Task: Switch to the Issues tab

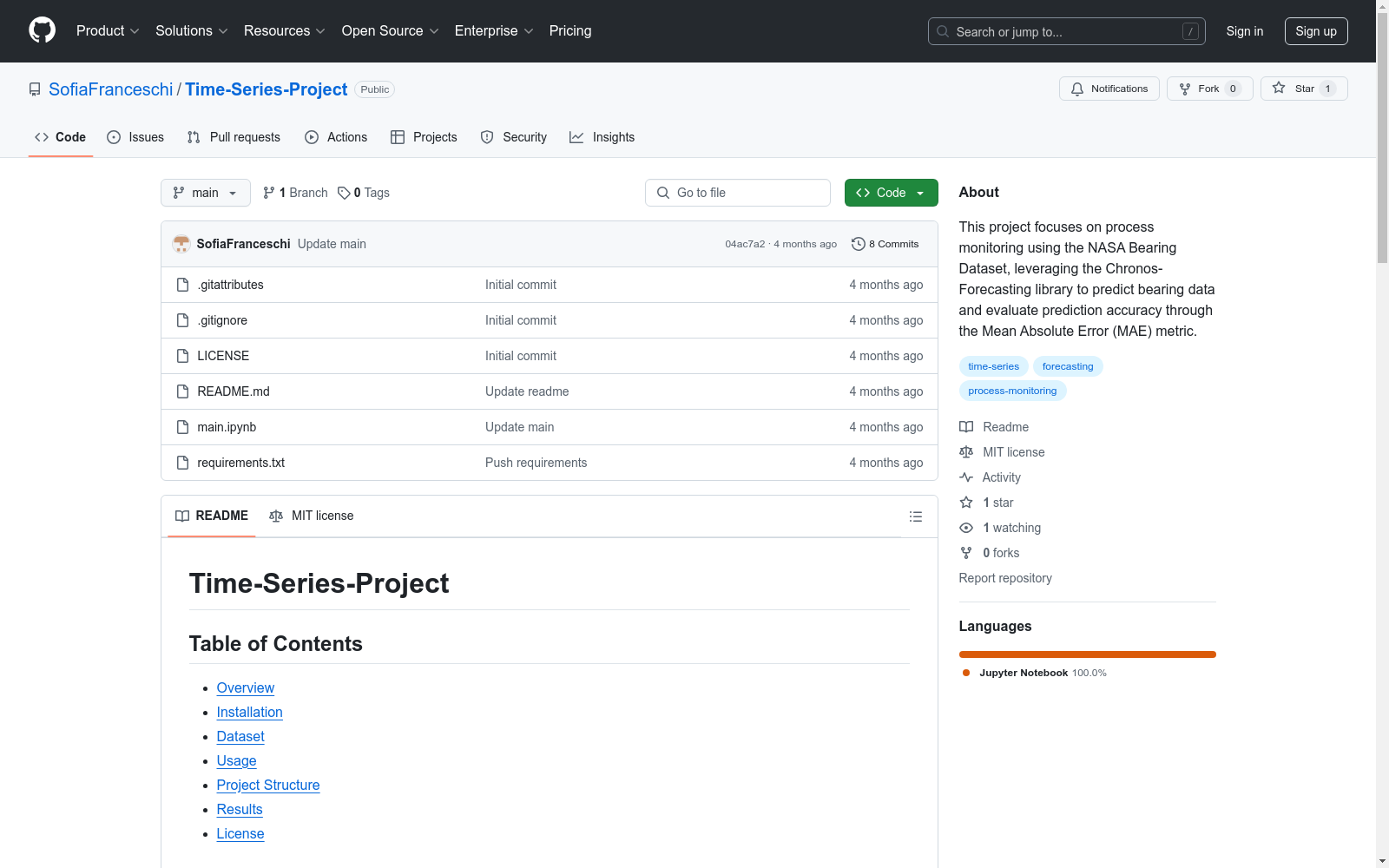Action: (135, 137)
